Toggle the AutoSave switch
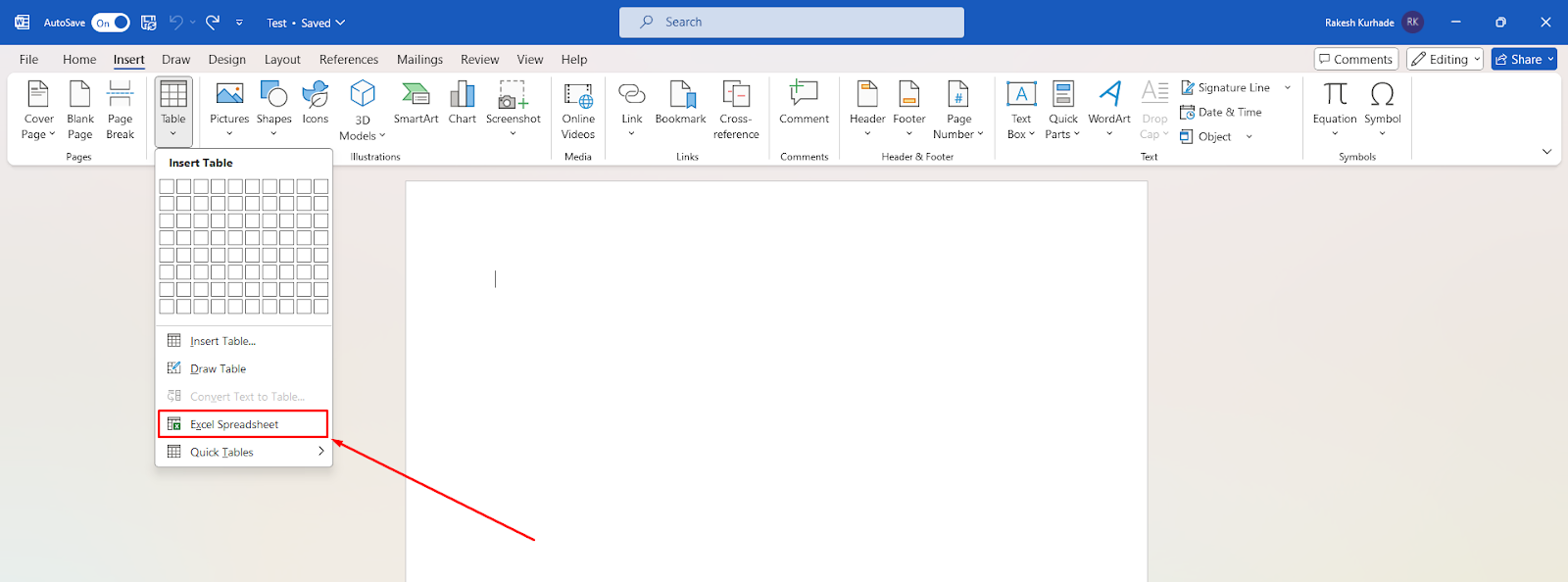 pos(111,23)
